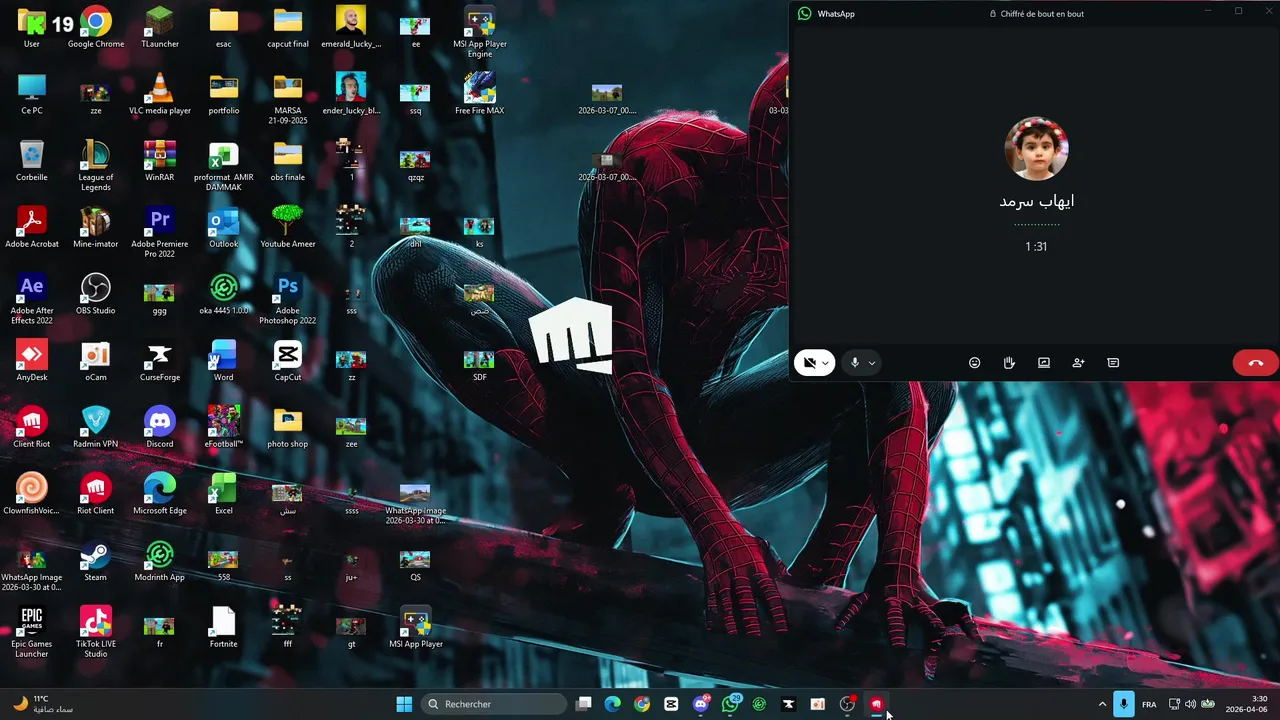Open WhatsApp from the taskbar
This screenshot has width=1280, height=720.
pyautogui.click(x=730, y=704)
